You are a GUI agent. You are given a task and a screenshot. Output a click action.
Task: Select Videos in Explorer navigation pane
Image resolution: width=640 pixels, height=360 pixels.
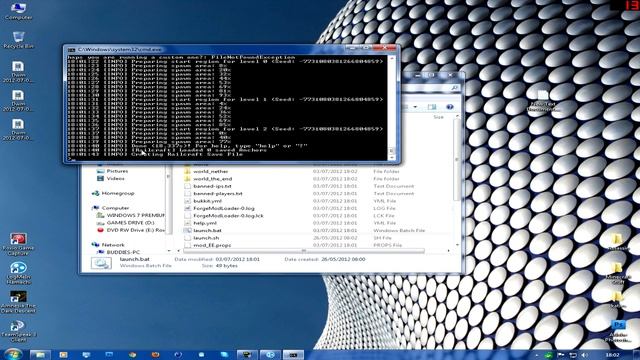pyautogui.click(x=116, y=178)
